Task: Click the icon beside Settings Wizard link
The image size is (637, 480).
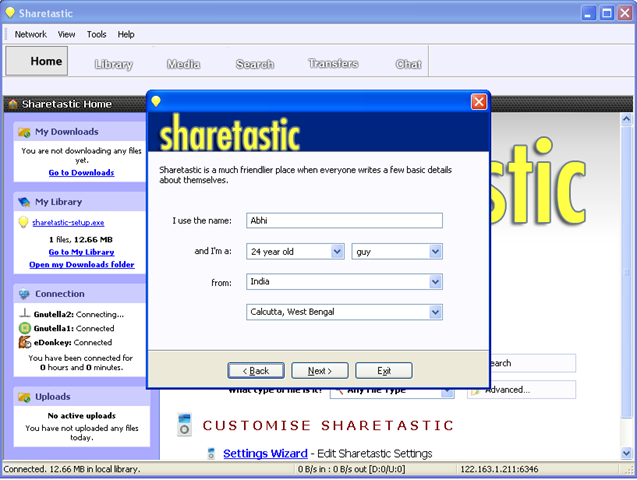Action: [211, 453]
